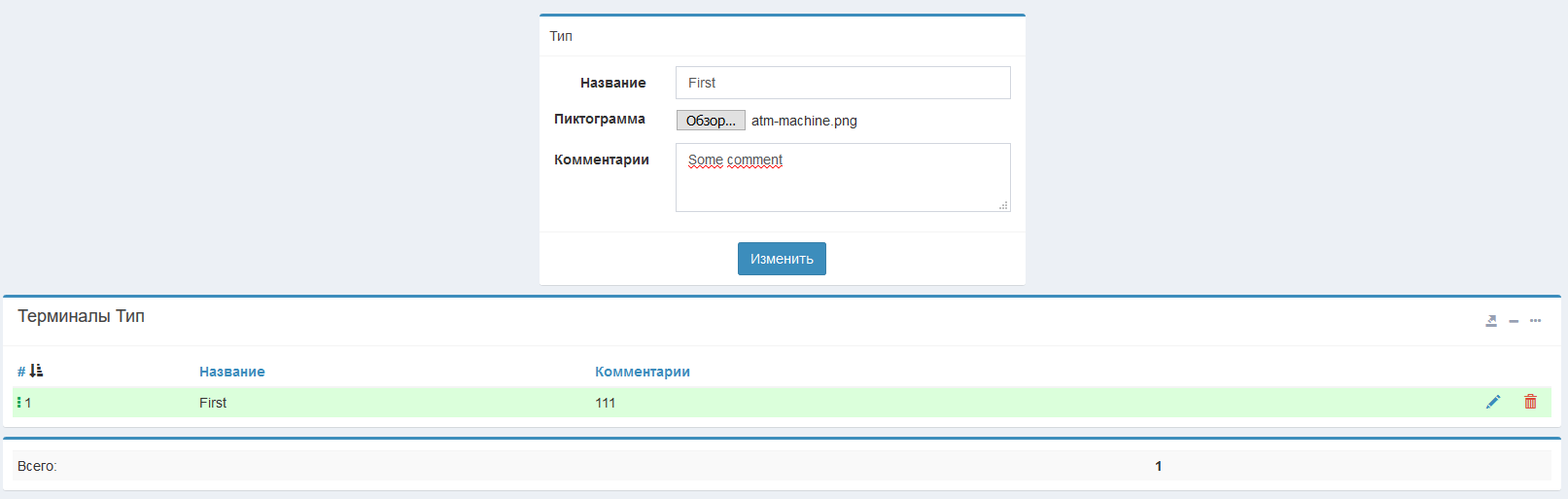Sort table by the Комментарии column header

pos(642,372)
